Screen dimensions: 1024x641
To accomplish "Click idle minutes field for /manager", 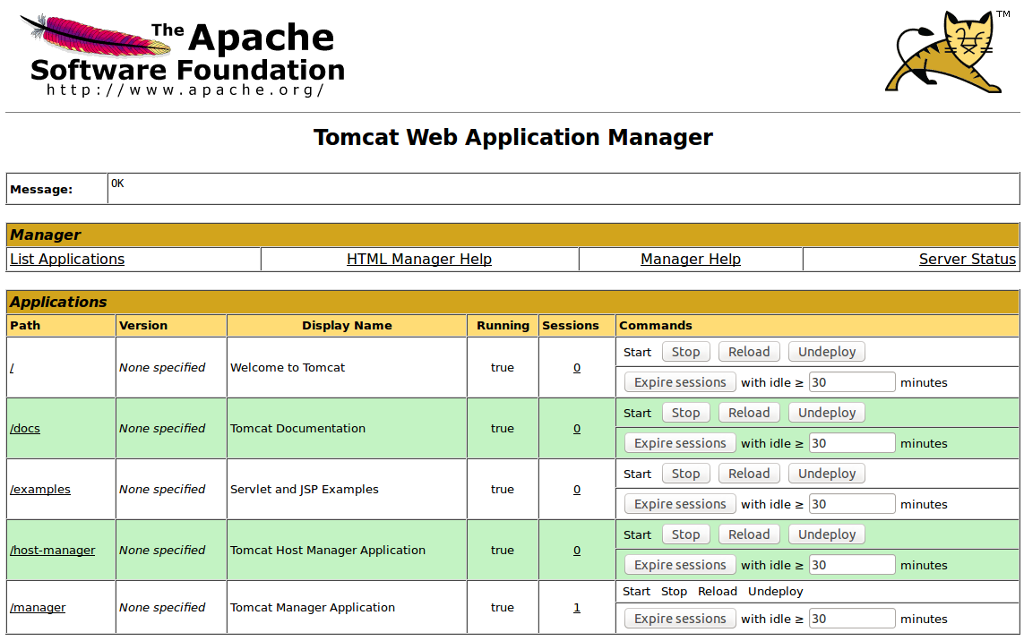I will (x=852, y=618).
